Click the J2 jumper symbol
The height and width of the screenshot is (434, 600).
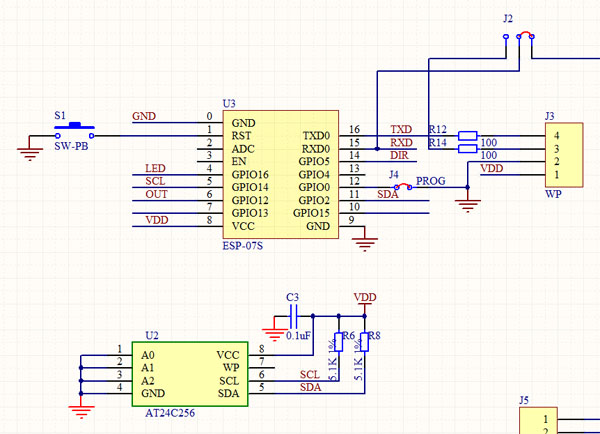point(519,41)
